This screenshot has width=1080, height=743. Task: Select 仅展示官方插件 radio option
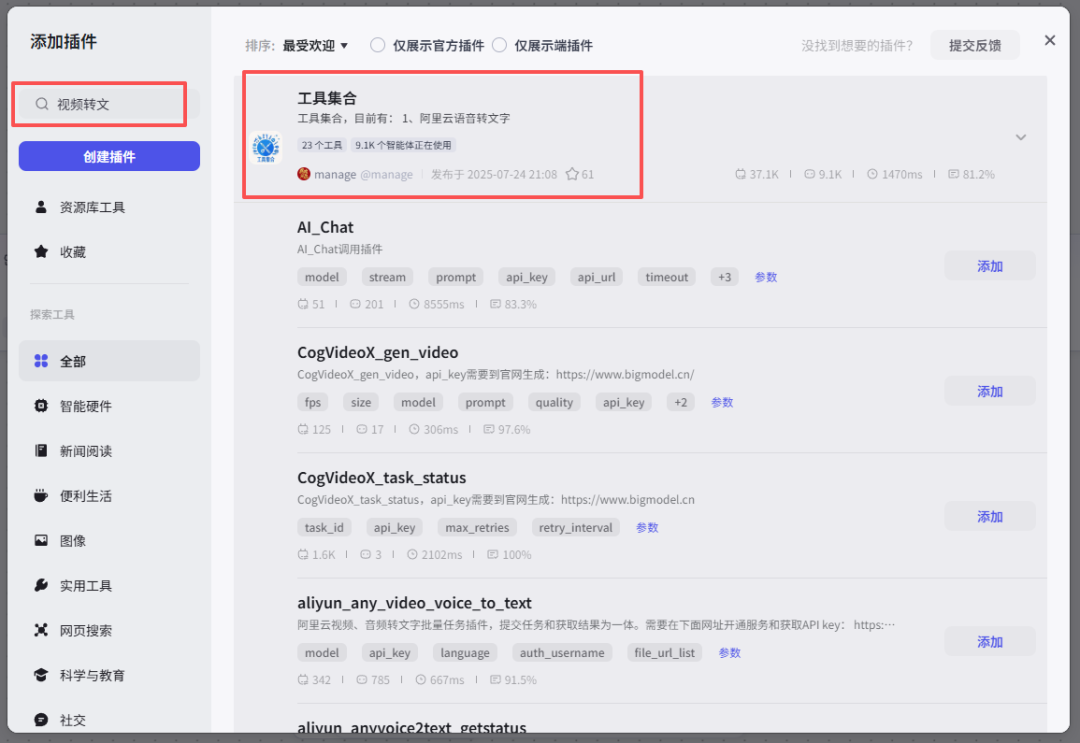[x=377, y=45]
